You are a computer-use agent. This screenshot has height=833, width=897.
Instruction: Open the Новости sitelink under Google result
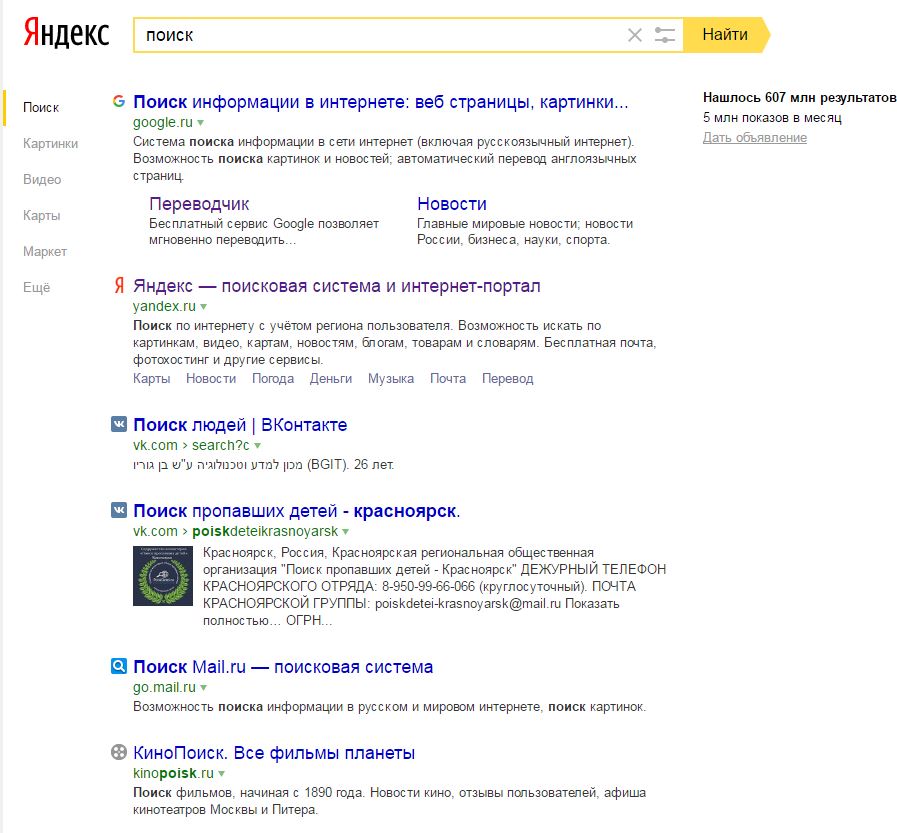pos(452,204)
